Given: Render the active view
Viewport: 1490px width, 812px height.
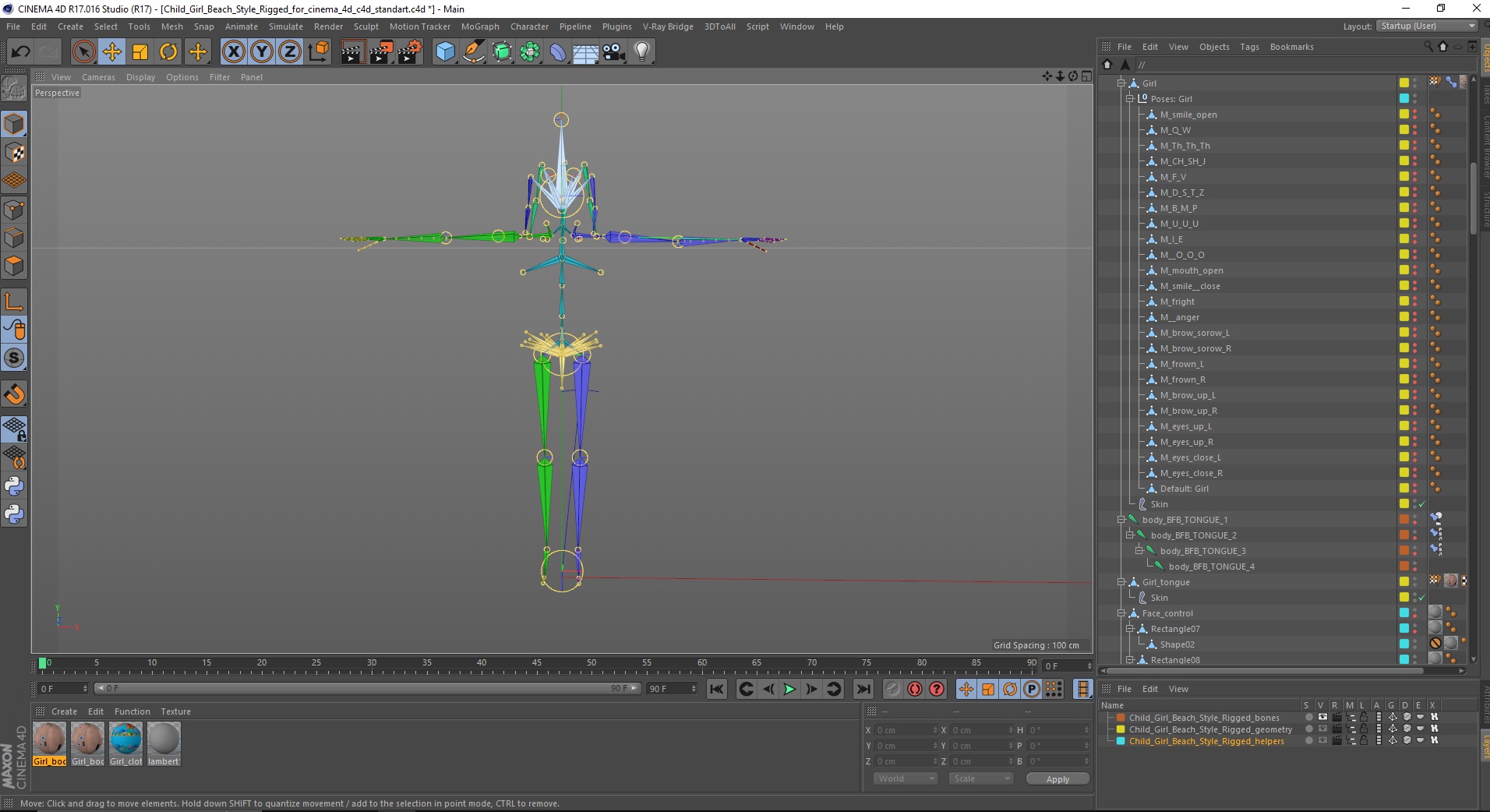Looking at the screenshot, I should [x=352, y=52].
